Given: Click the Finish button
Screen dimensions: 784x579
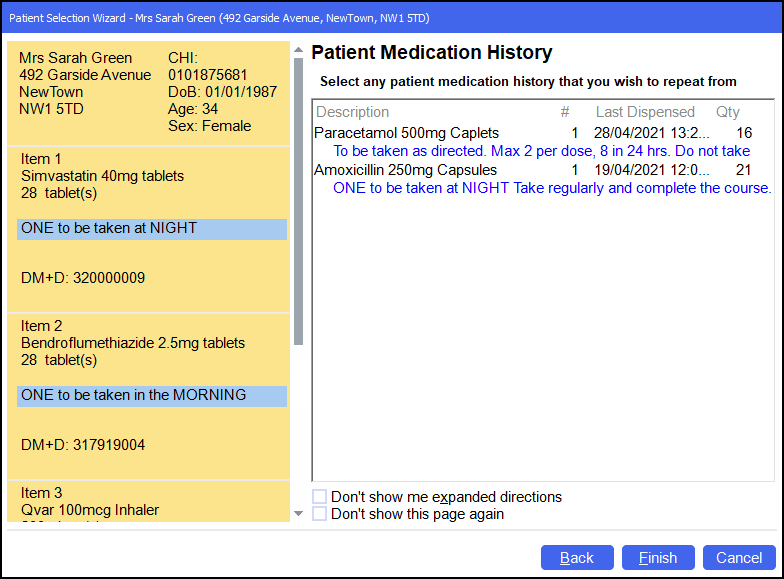Looking at the screenshot, I should coord(658,558).
